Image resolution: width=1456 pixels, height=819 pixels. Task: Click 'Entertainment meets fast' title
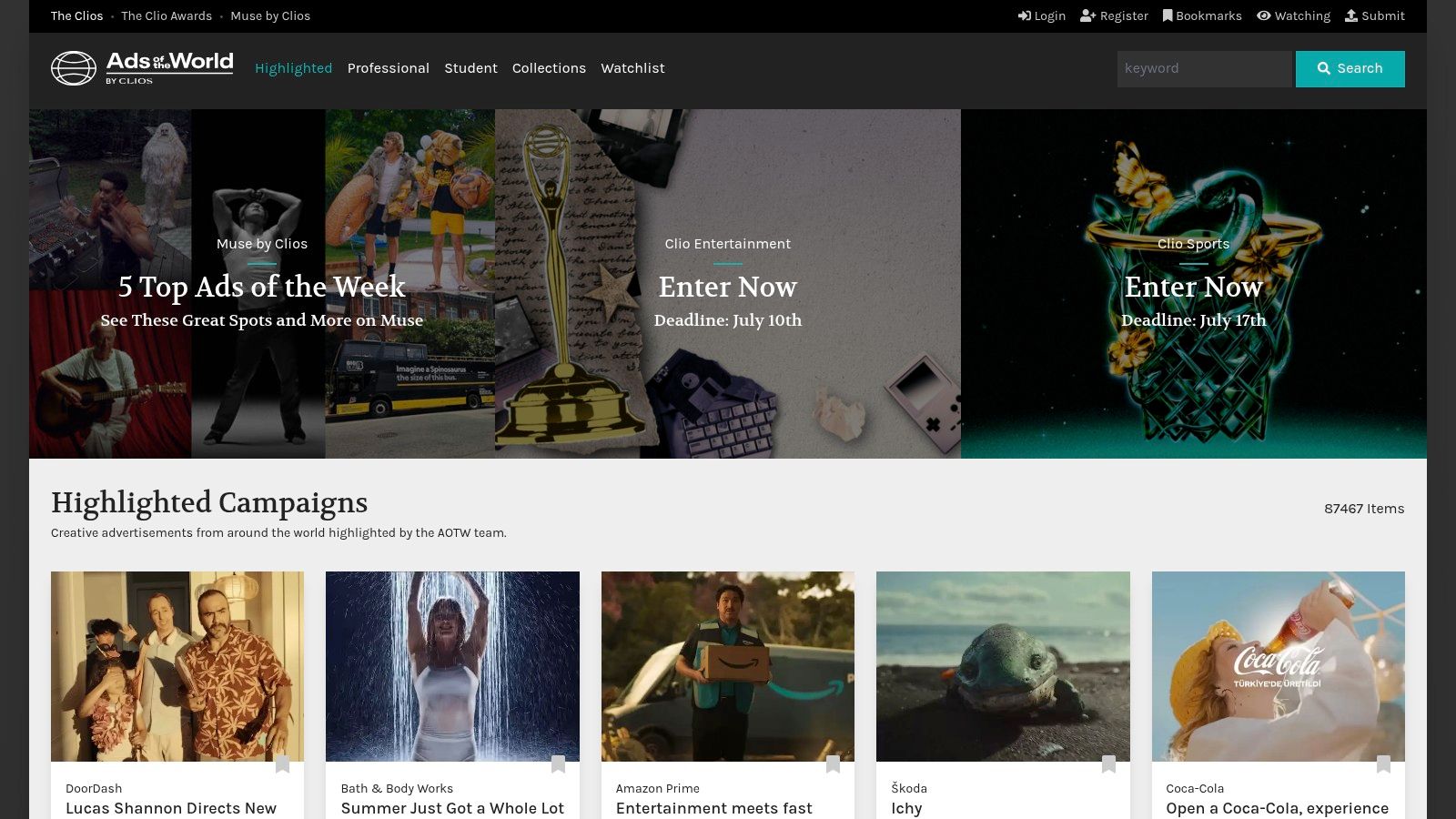[714, 808]
